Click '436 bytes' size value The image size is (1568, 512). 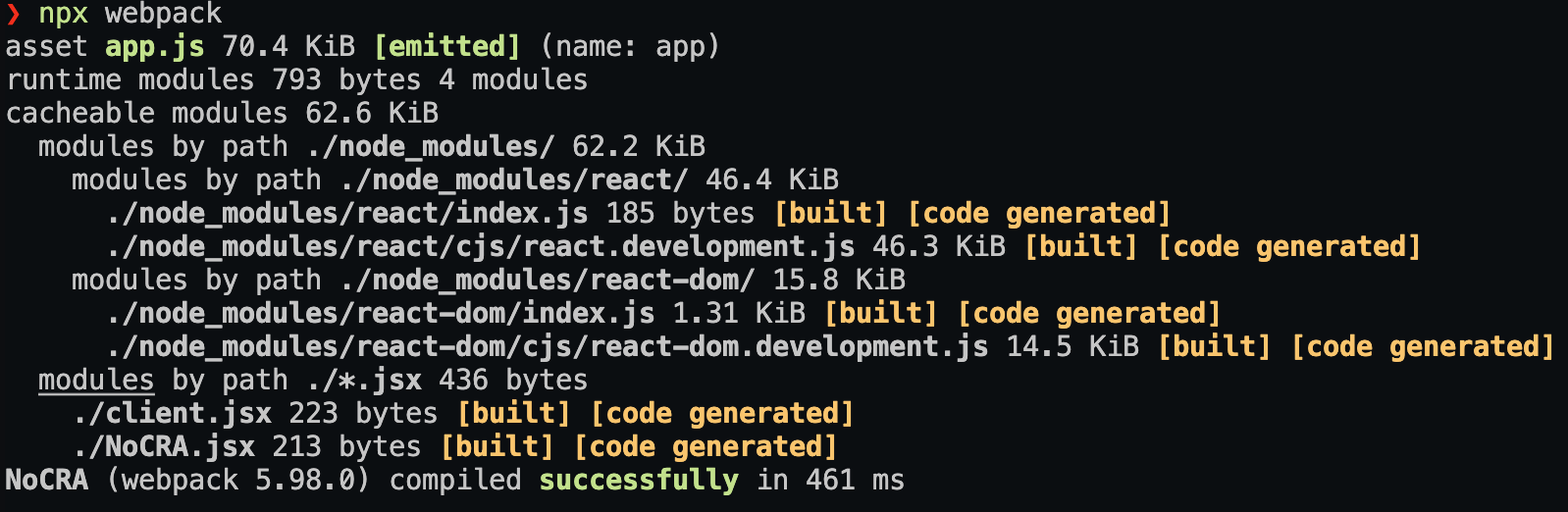tap(514, 381)
